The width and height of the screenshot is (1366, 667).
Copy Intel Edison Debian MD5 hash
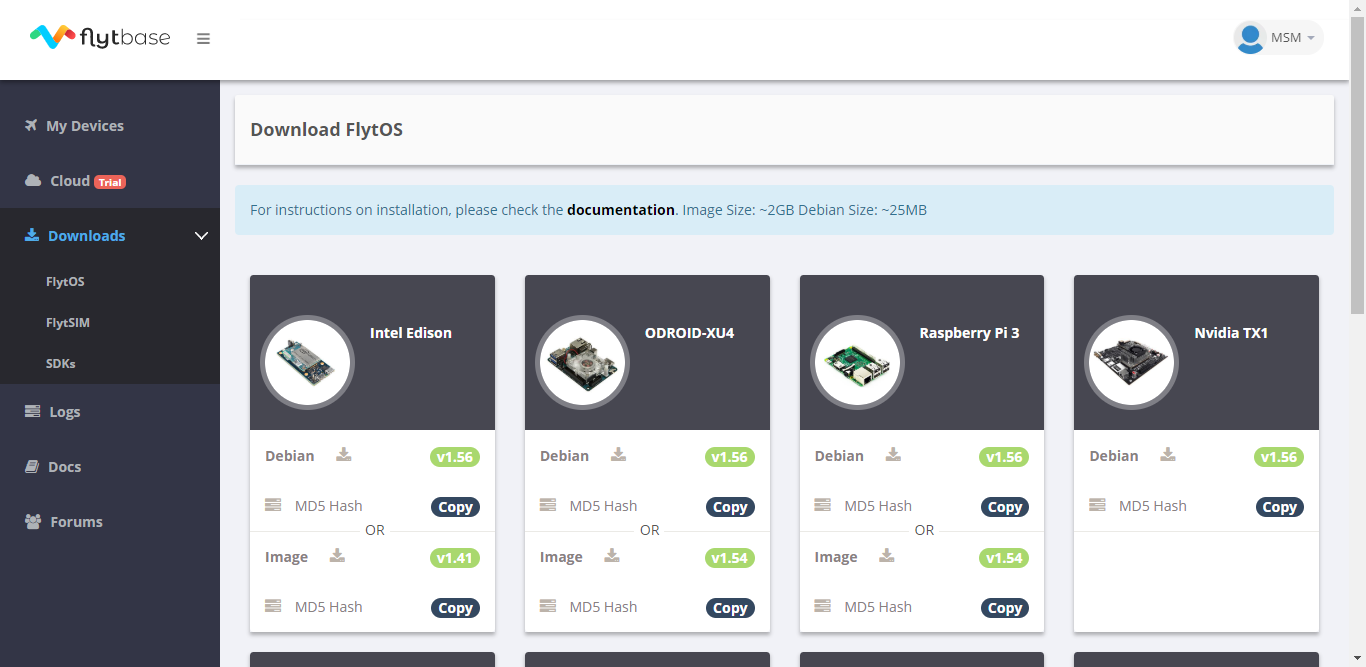pos(455,507)
